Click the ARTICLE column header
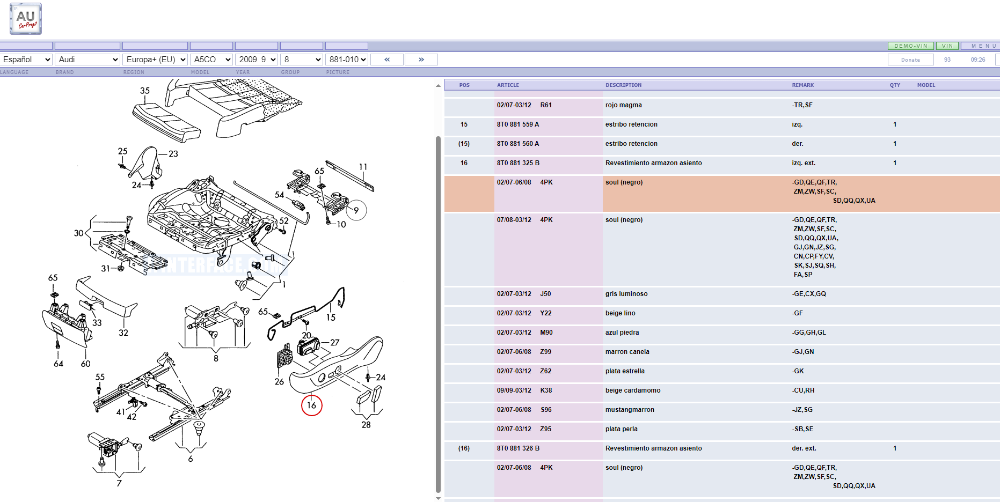 point(508,85)
